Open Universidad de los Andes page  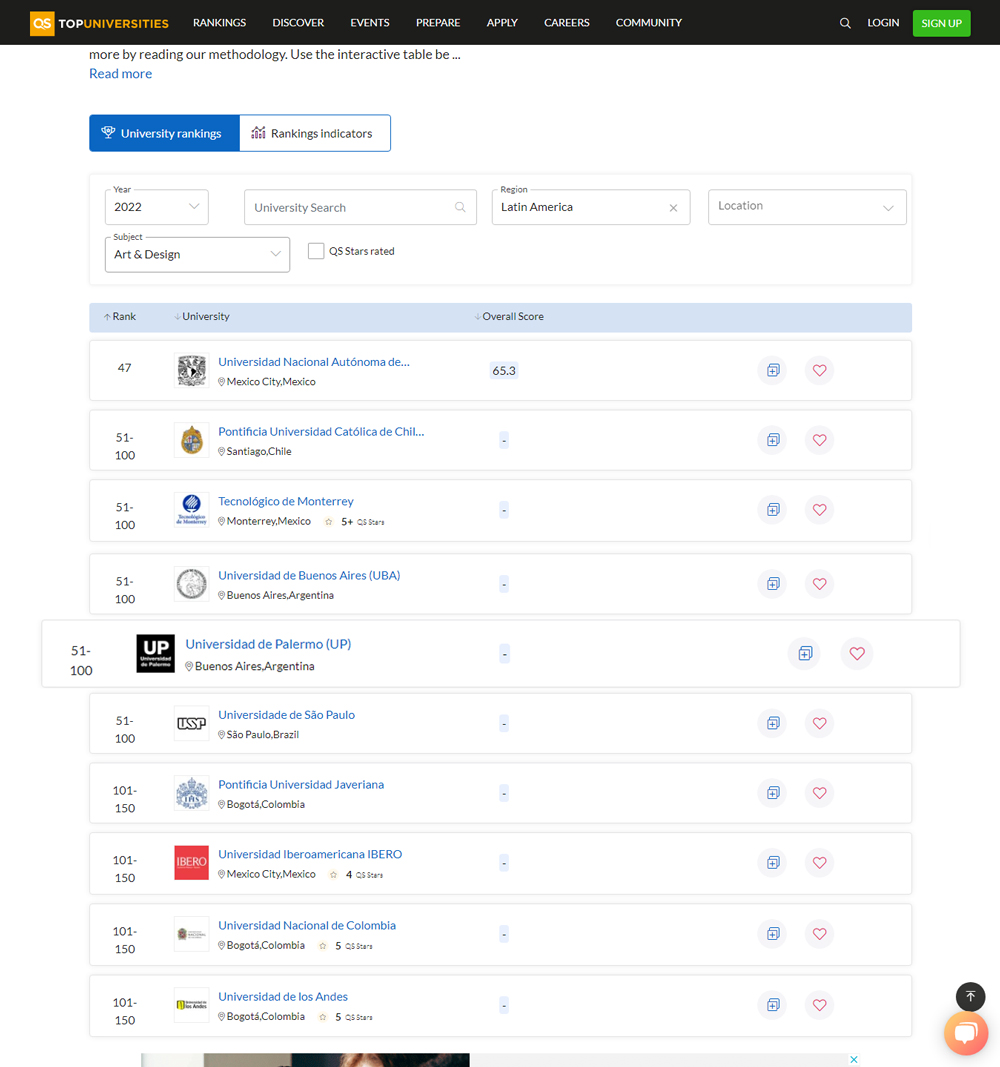pyautogui.click(x=283, y=996)
